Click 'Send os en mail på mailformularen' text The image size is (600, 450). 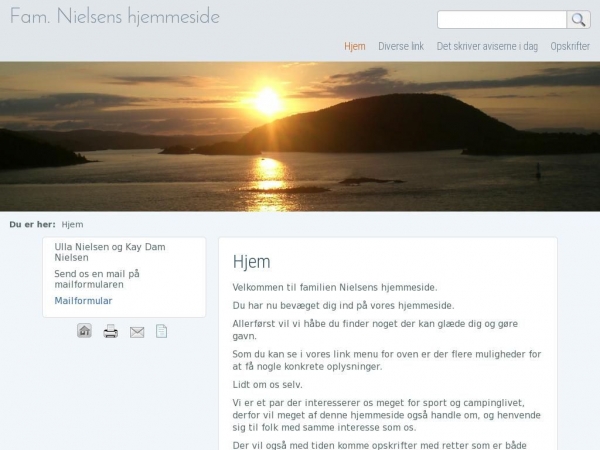pyautogui.click(x=97, y=279)
